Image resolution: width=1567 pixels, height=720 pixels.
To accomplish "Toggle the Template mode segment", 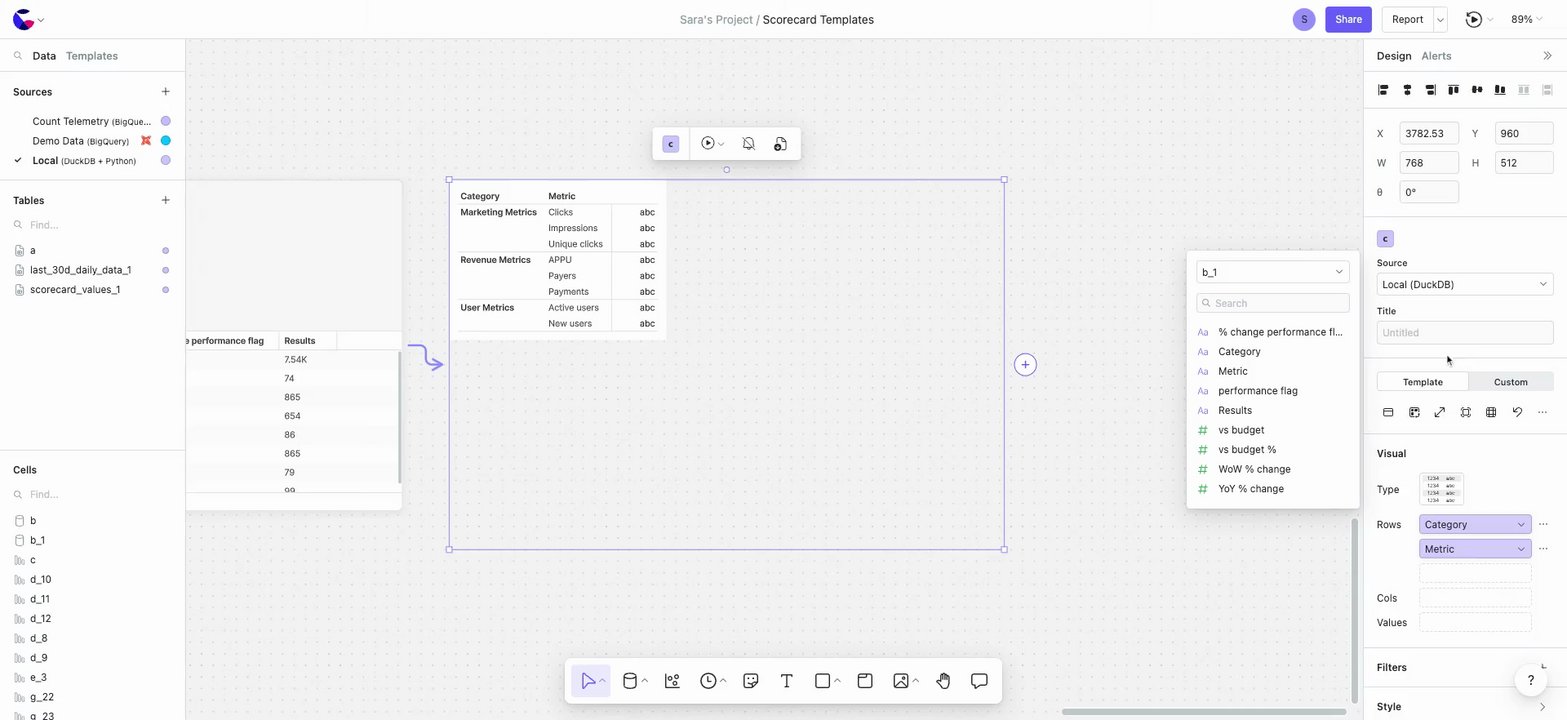I will [x=1422, y=382].
